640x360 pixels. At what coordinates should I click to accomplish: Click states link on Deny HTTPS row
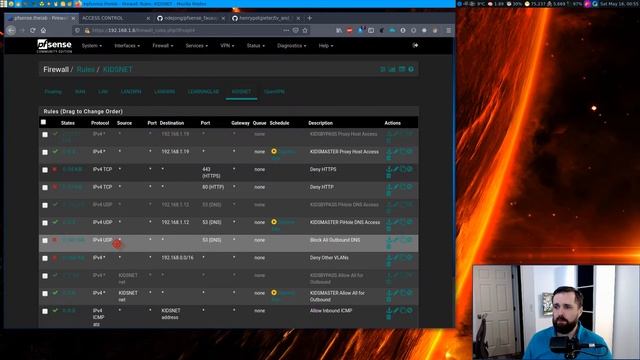click(73, 169)
